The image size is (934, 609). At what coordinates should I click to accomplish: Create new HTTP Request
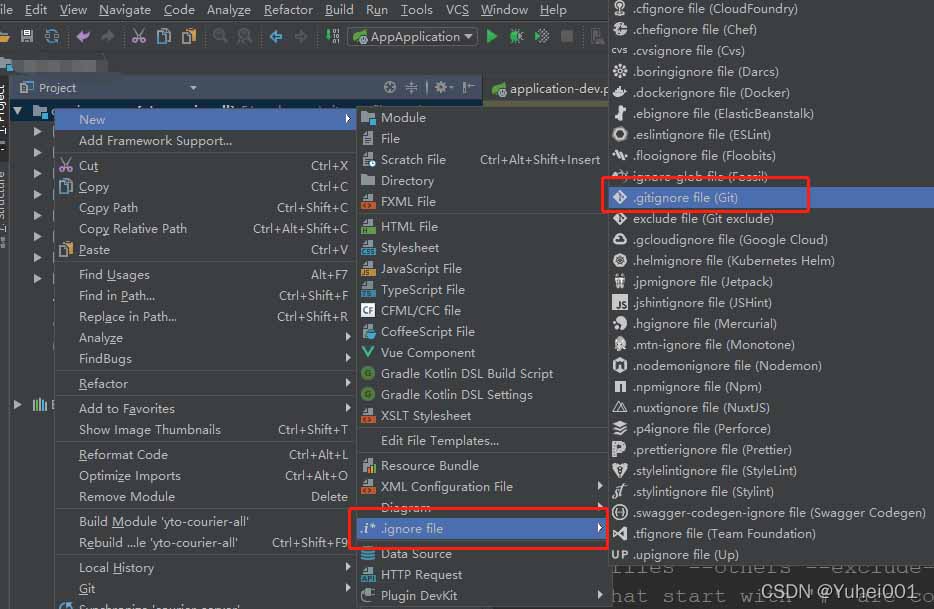coord(482,575)
